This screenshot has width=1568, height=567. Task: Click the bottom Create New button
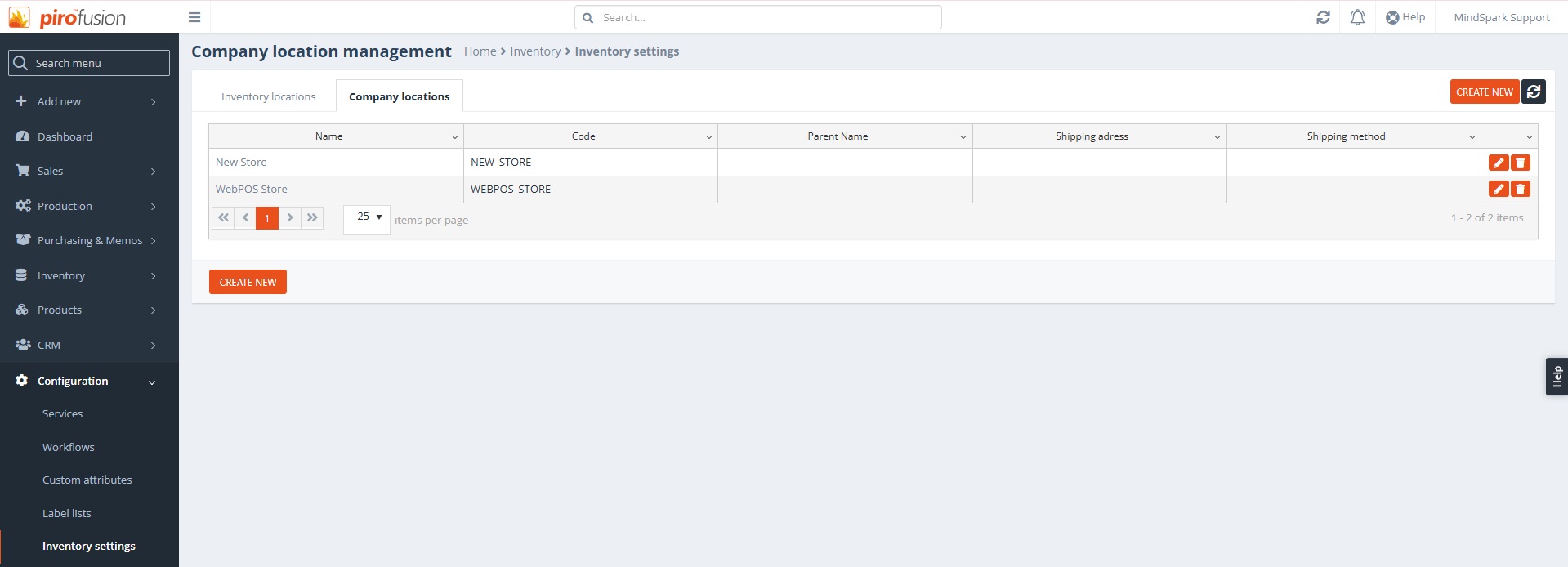(x=248, y=282)
